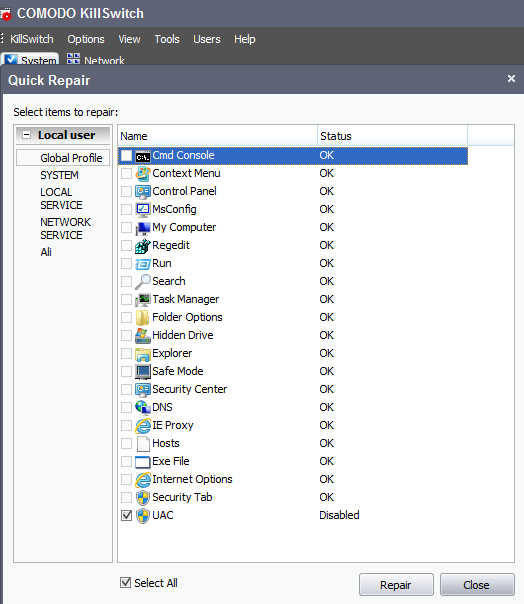Click the Regedit icon in the list
The image size is (524, 604).
143,246
